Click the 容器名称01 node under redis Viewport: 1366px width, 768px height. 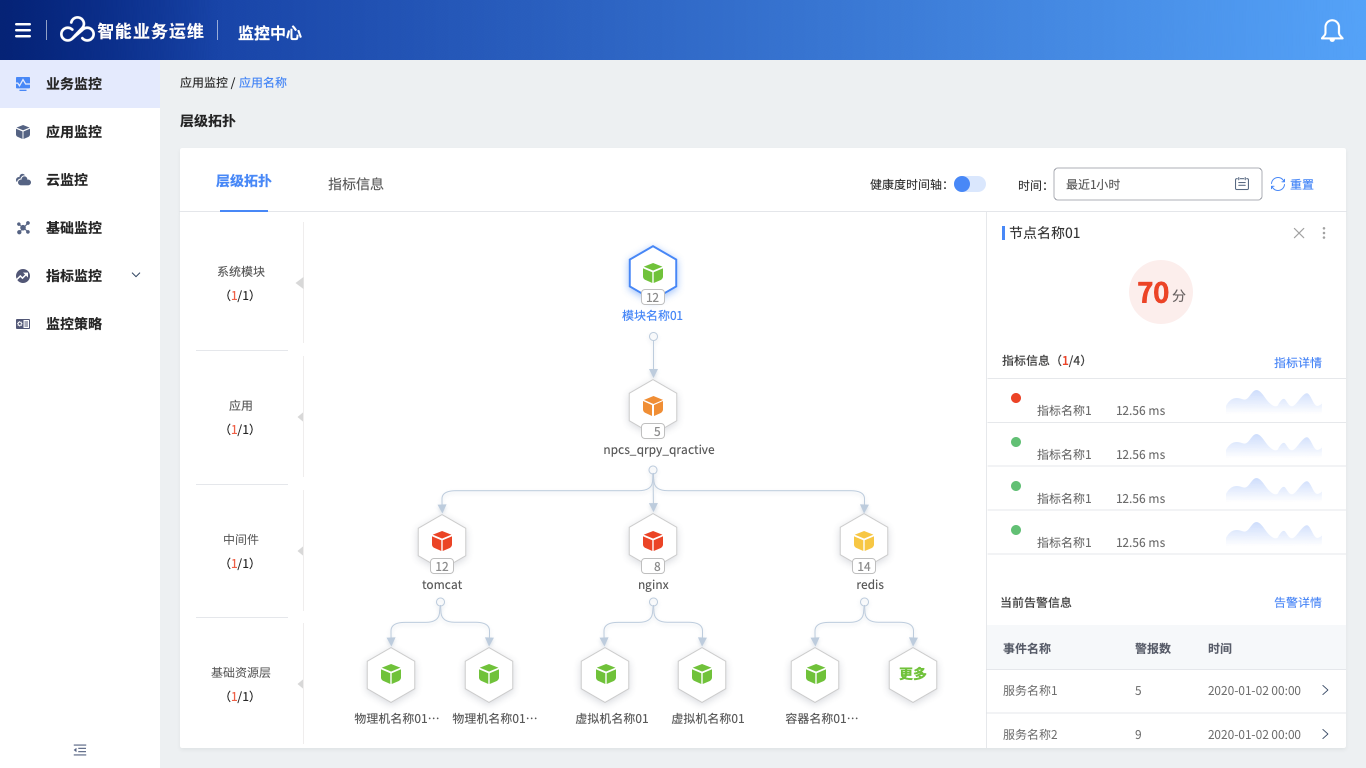pyautogui.click(x=816, y=675)
